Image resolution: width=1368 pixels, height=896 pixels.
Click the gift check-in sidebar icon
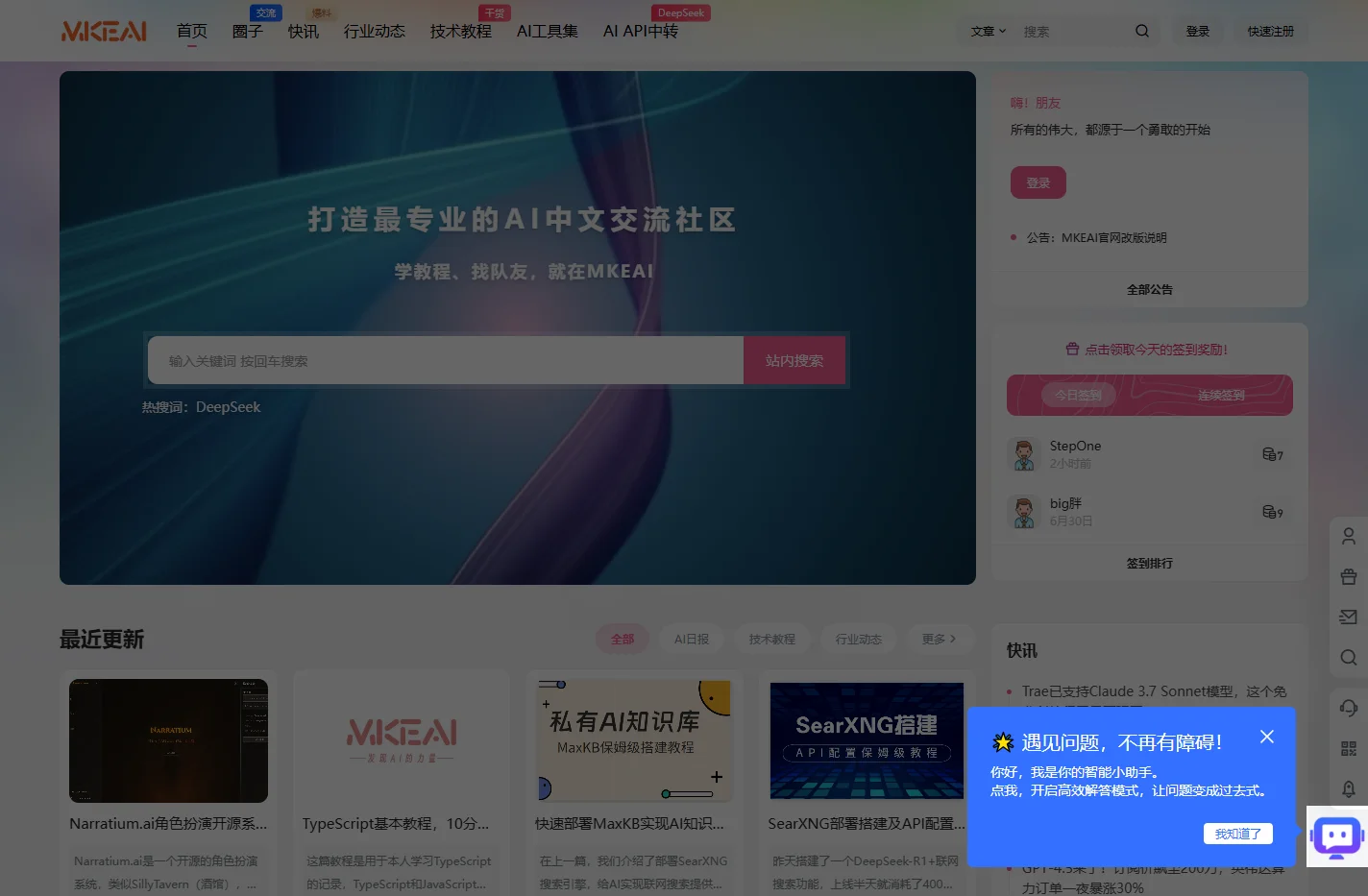pyautogui.click(x=1349, y=576)
